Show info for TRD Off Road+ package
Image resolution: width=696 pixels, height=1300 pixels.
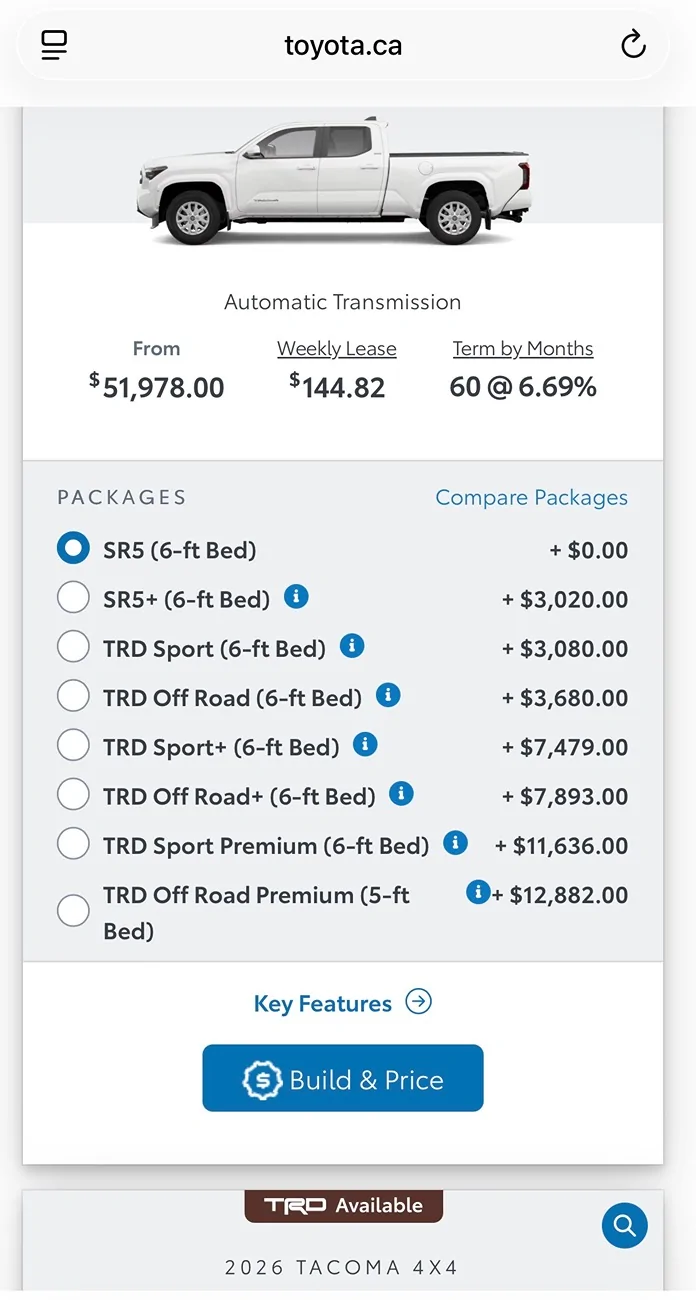pyautogui.click(x=401, y=794)
